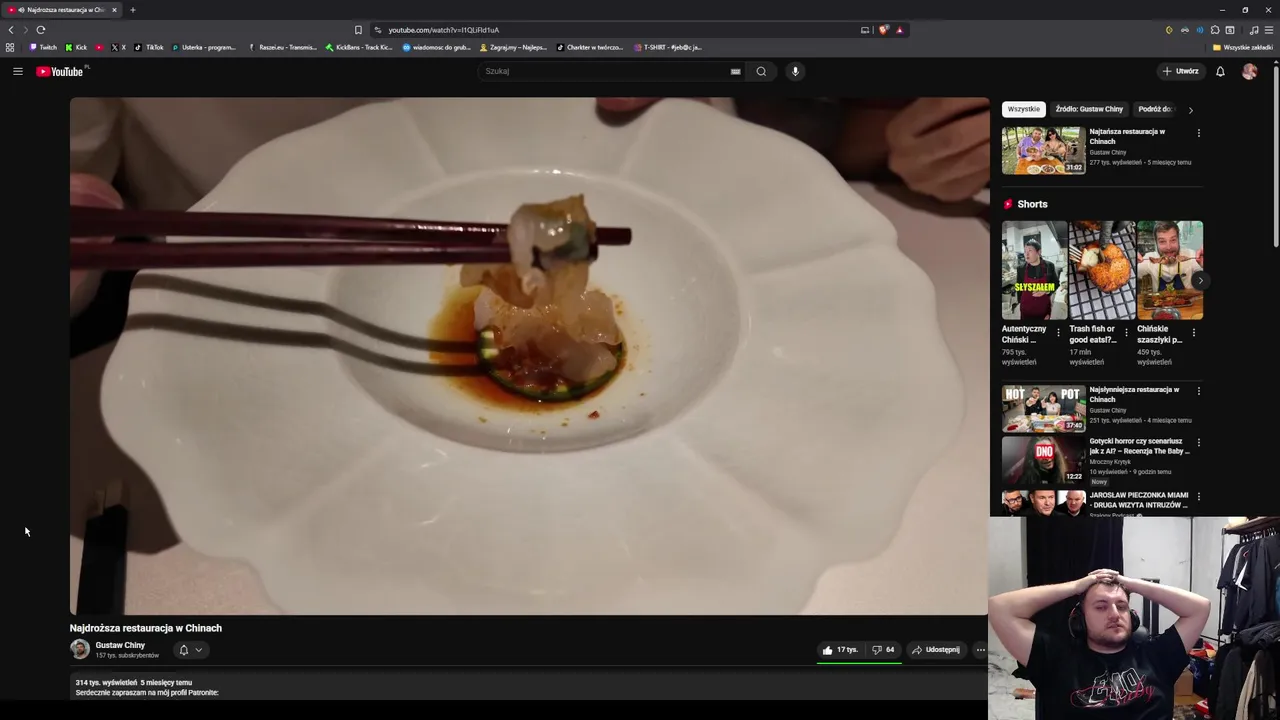1280x720 pixels.
Task: Click the browser address bar URL
Action: pos(443,30)
